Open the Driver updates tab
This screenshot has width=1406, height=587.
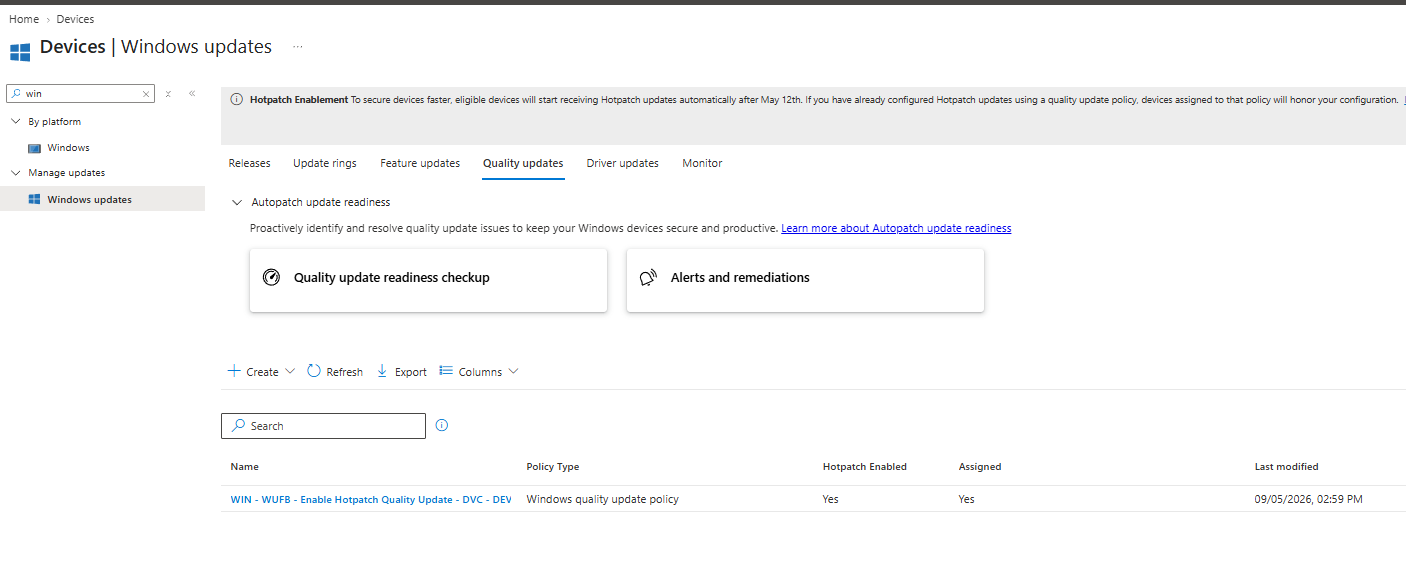point(622,163)
